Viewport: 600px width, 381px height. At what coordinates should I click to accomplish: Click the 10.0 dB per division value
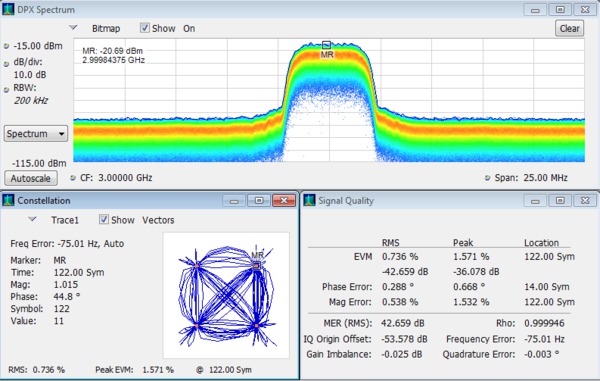(x=30, y=75)
